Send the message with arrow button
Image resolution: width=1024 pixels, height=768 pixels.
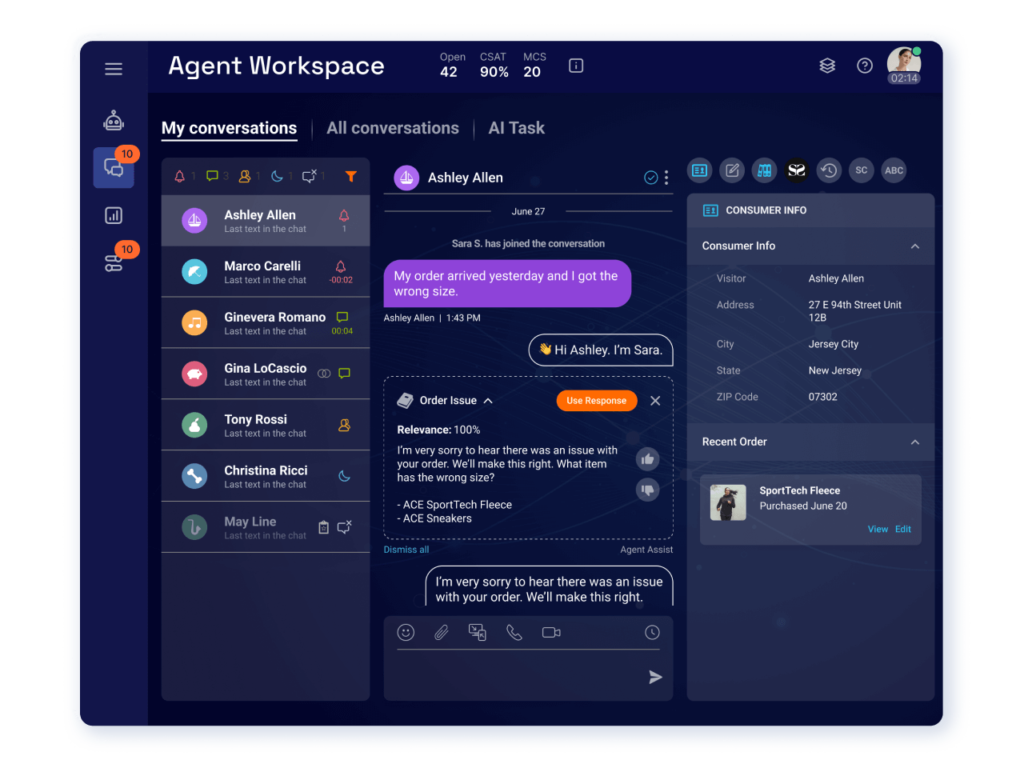click(655, 677)
